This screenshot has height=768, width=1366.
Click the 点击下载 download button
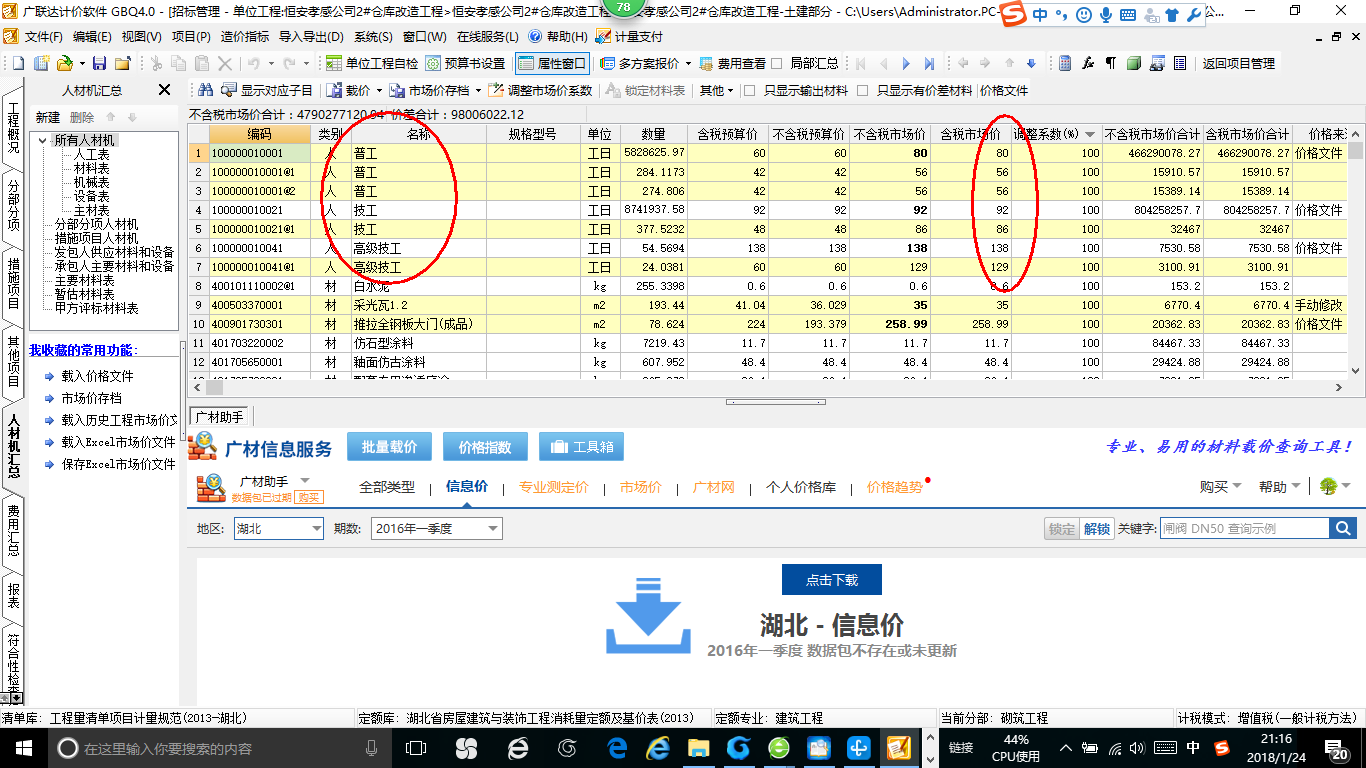832,580
